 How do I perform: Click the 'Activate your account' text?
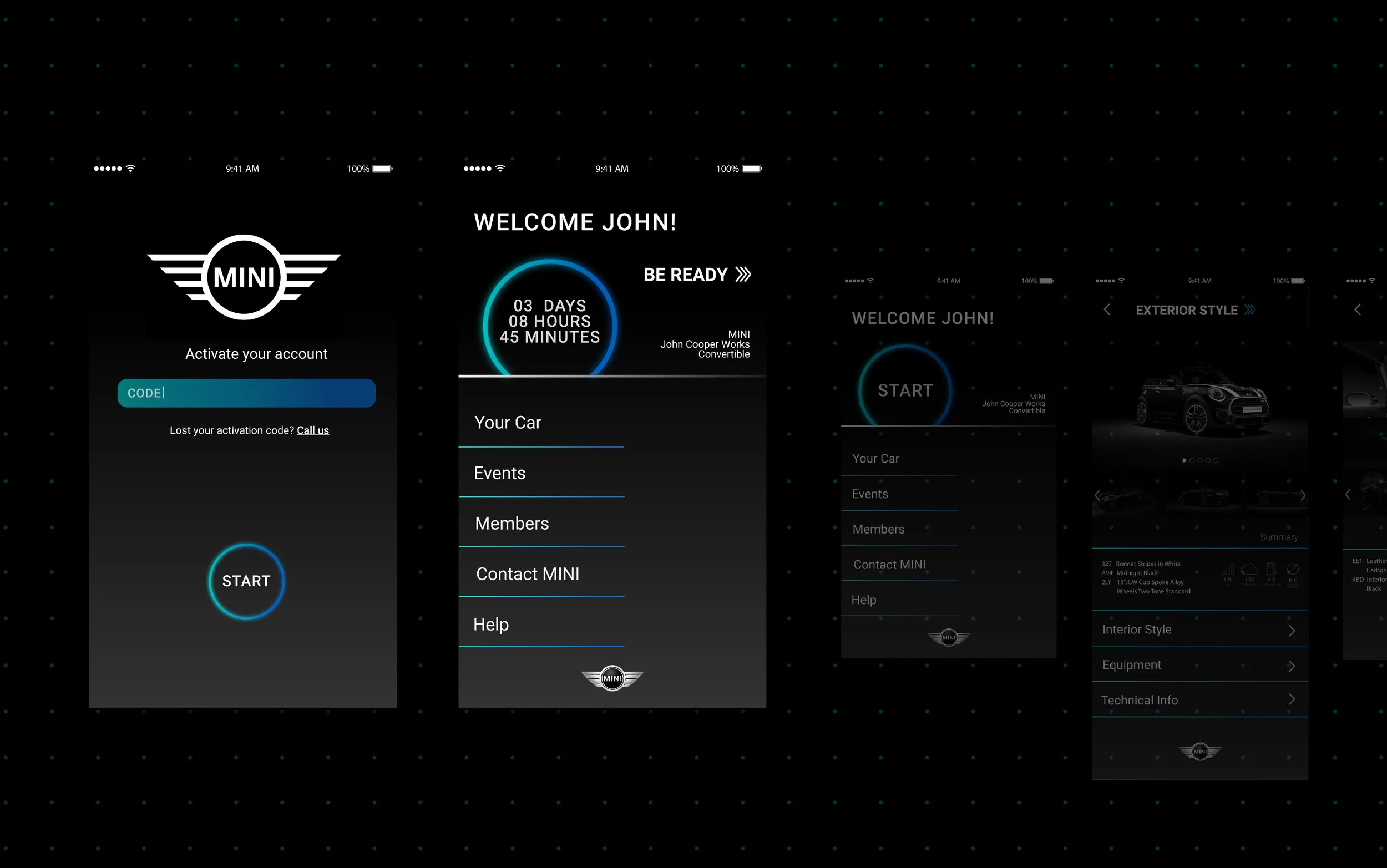[x=256, y=354]
